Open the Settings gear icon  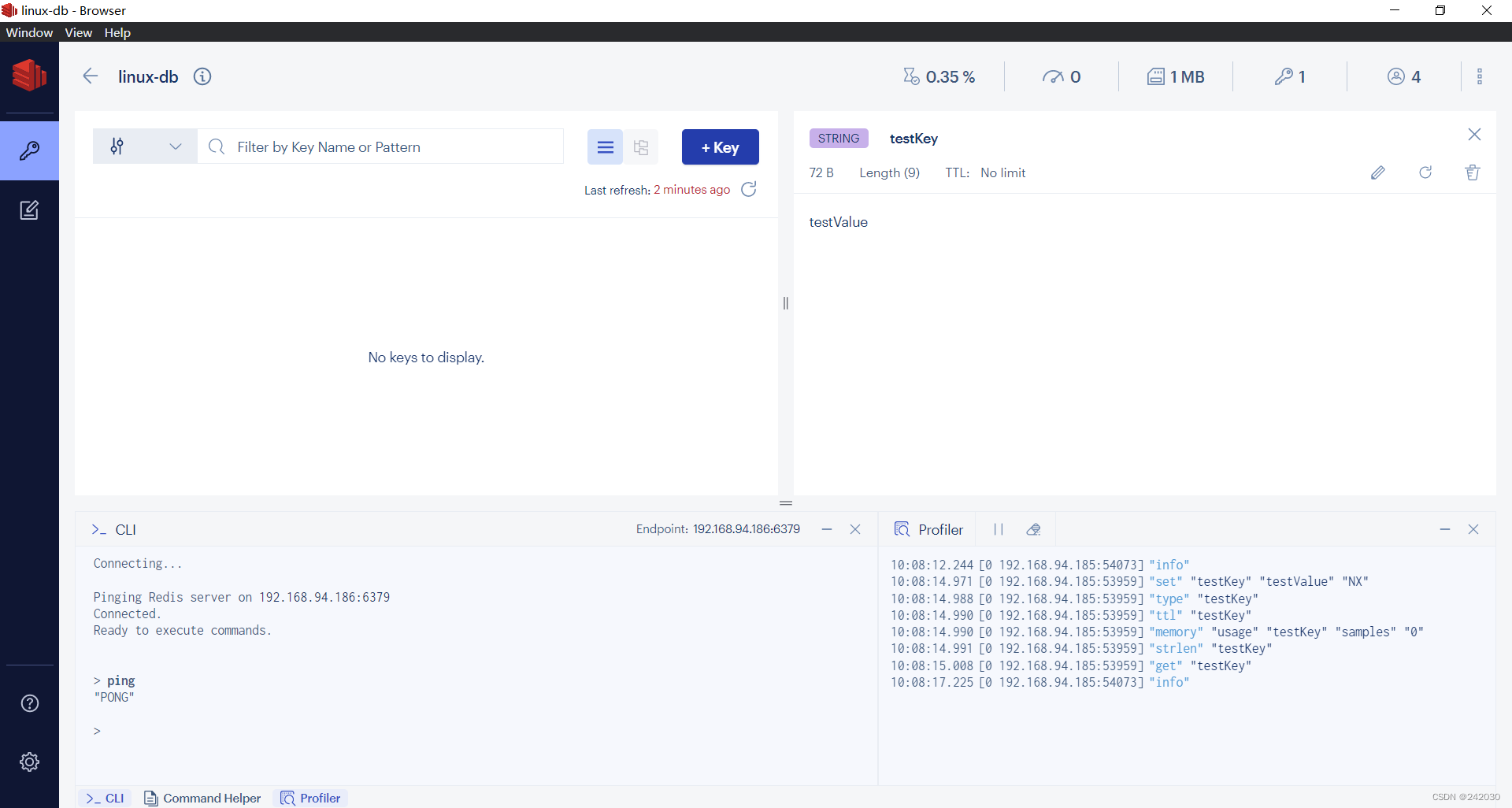coord(29,762)
